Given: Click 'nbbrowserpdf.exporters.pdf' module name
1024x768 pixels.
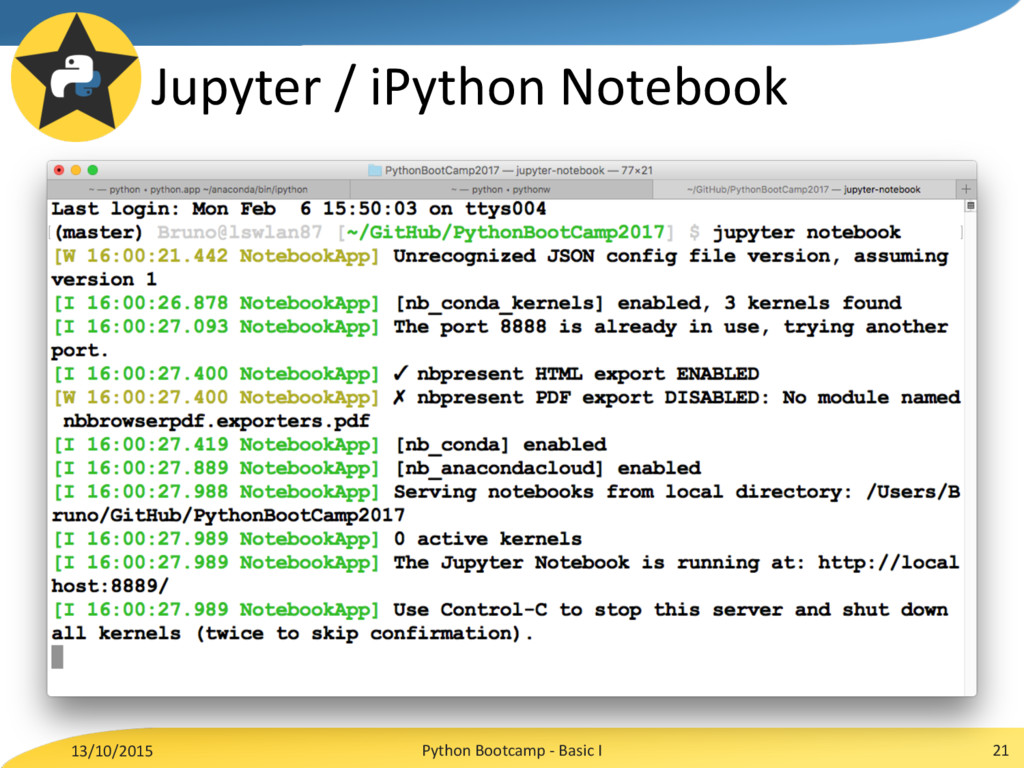Looking at the screenshot, I should point(216,421).
